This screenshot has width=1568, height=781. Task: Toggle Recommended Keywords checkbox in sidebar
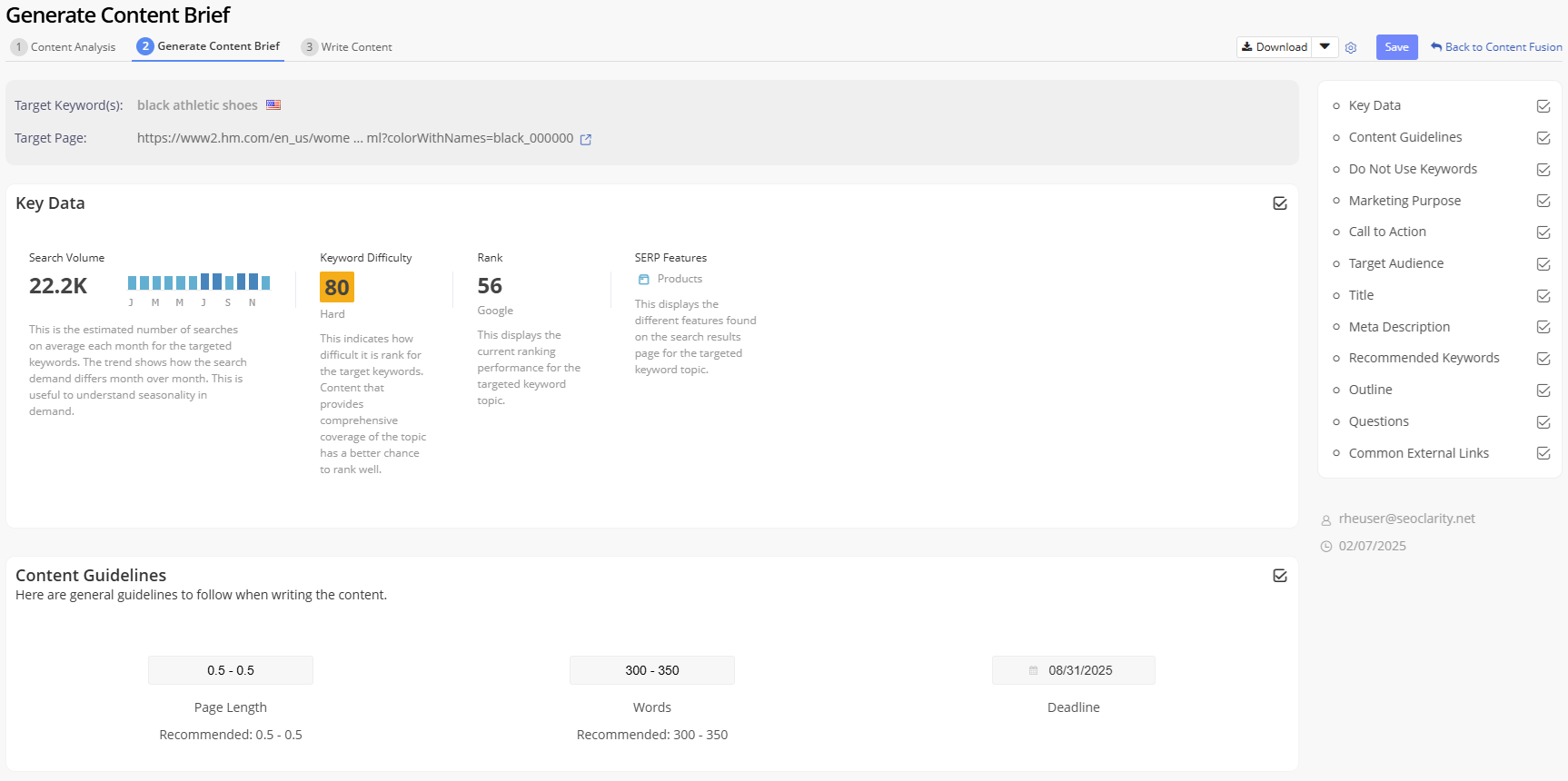coord(1543,359)
